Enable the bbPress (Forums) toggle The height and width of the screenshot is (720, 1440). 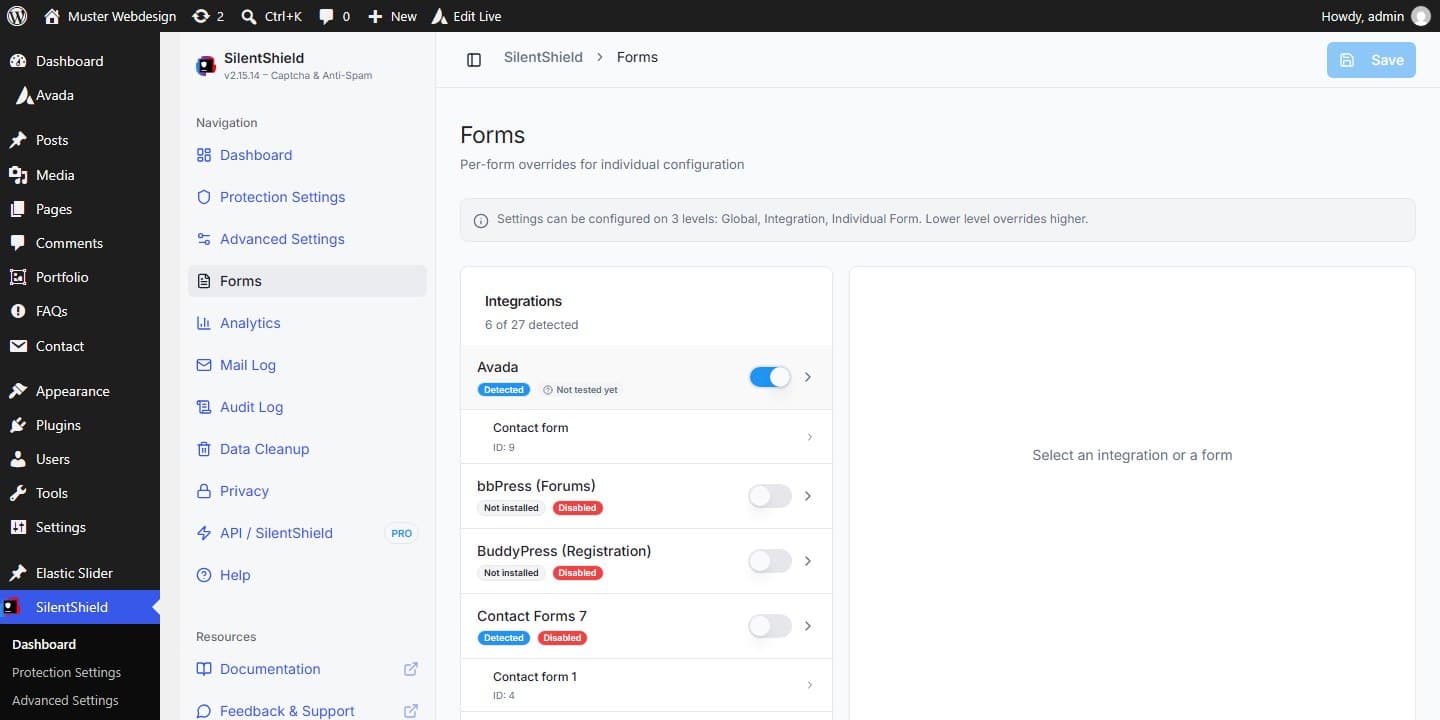(x=770, y=496)
